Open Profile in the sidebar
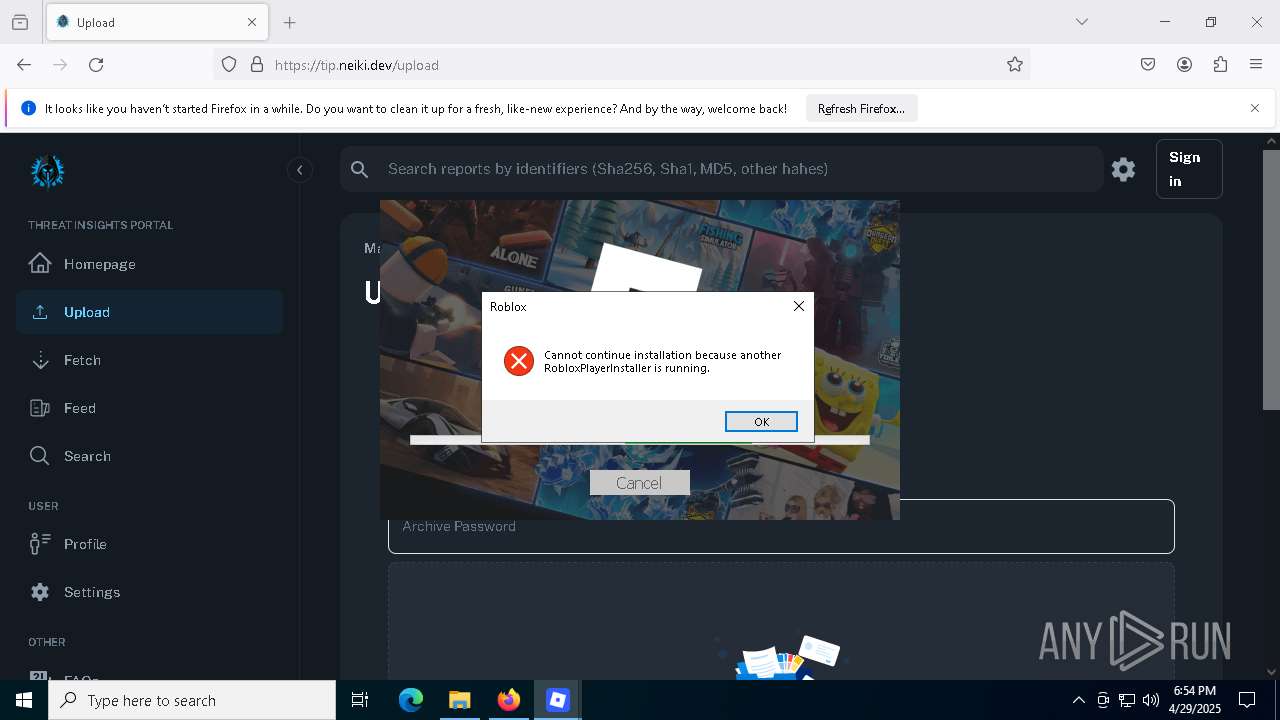The height and width of the screenshot is (720, 1280). (149, 544)
